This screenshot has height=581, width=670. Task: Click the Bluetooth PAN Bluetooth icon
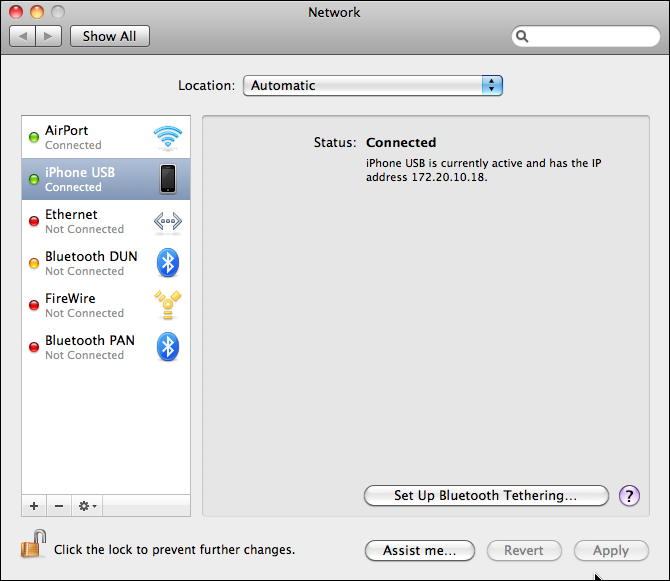168,347
